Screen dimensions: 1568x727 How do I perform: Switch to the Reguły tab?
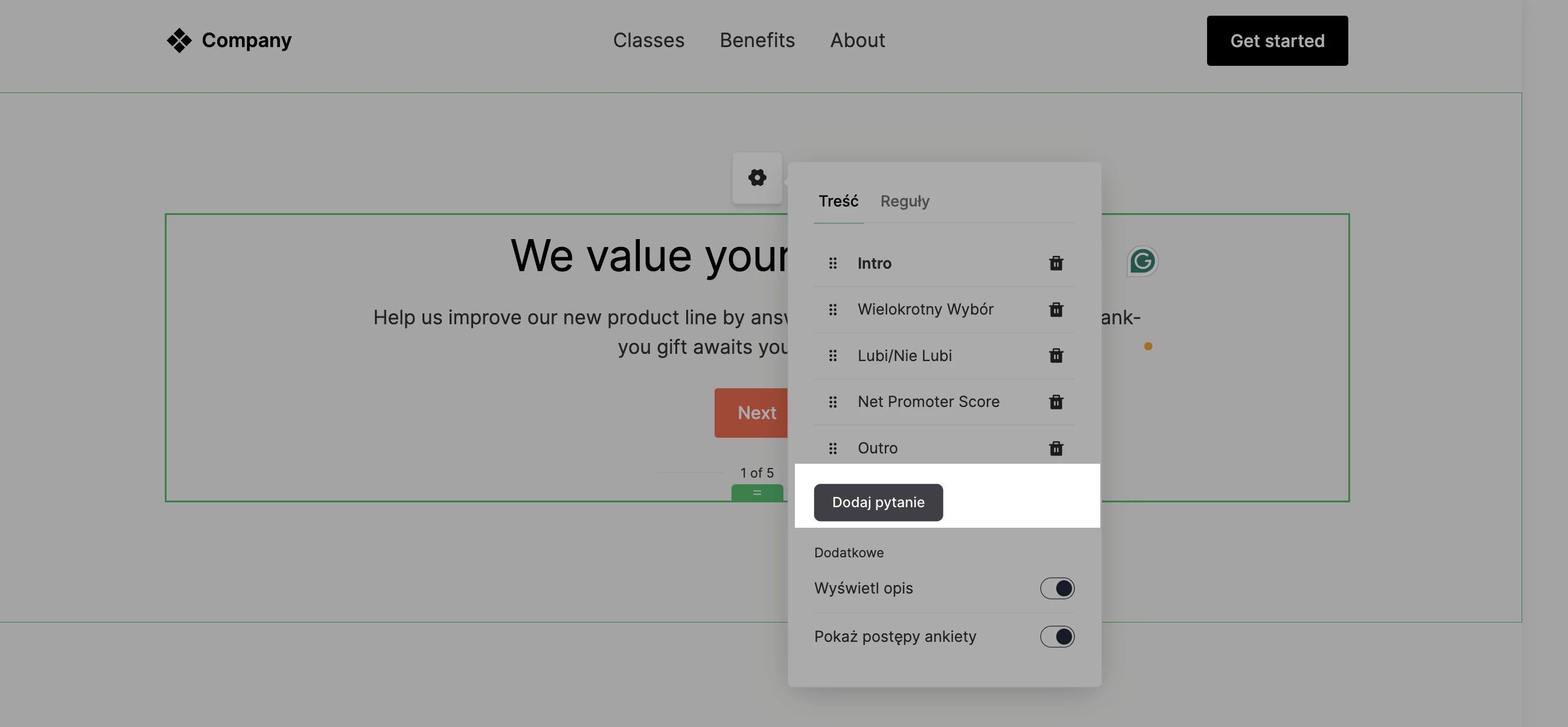[x=905, y=201]
